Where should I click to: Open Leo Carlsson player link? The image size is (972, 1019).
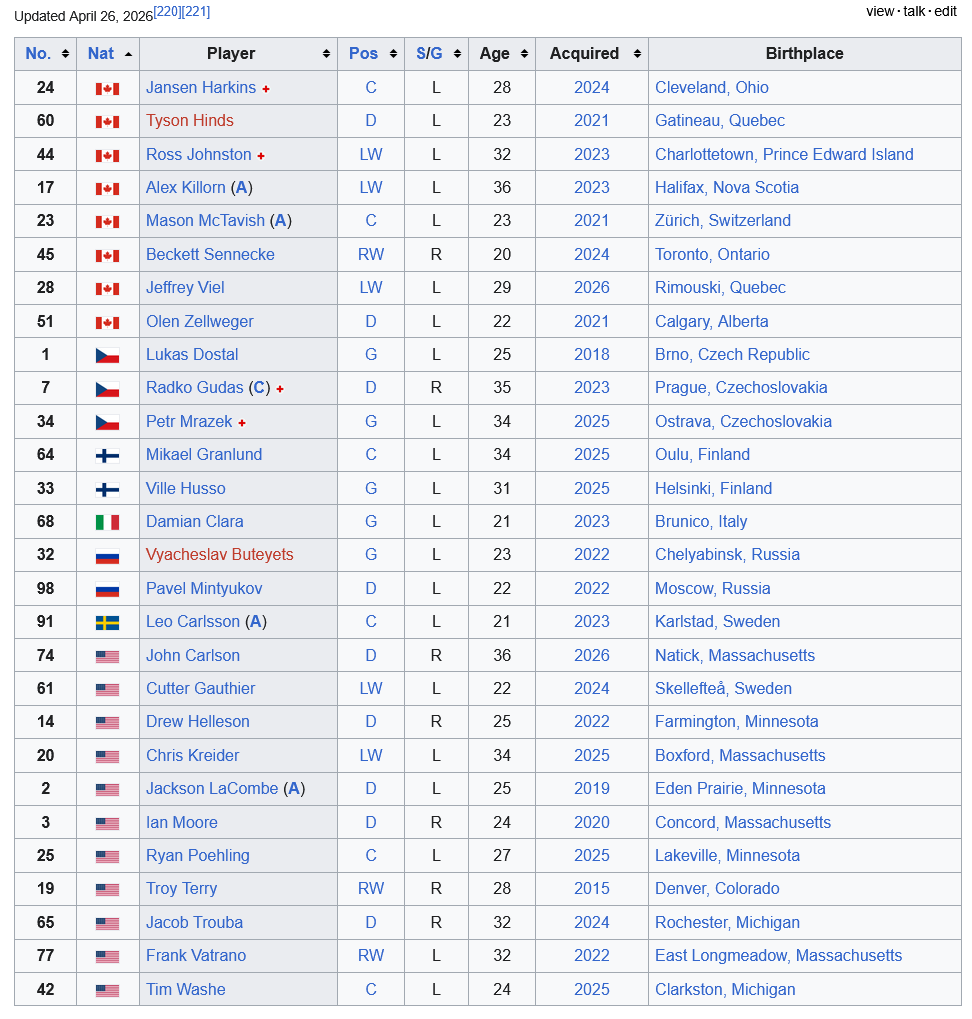coord(193,621)
